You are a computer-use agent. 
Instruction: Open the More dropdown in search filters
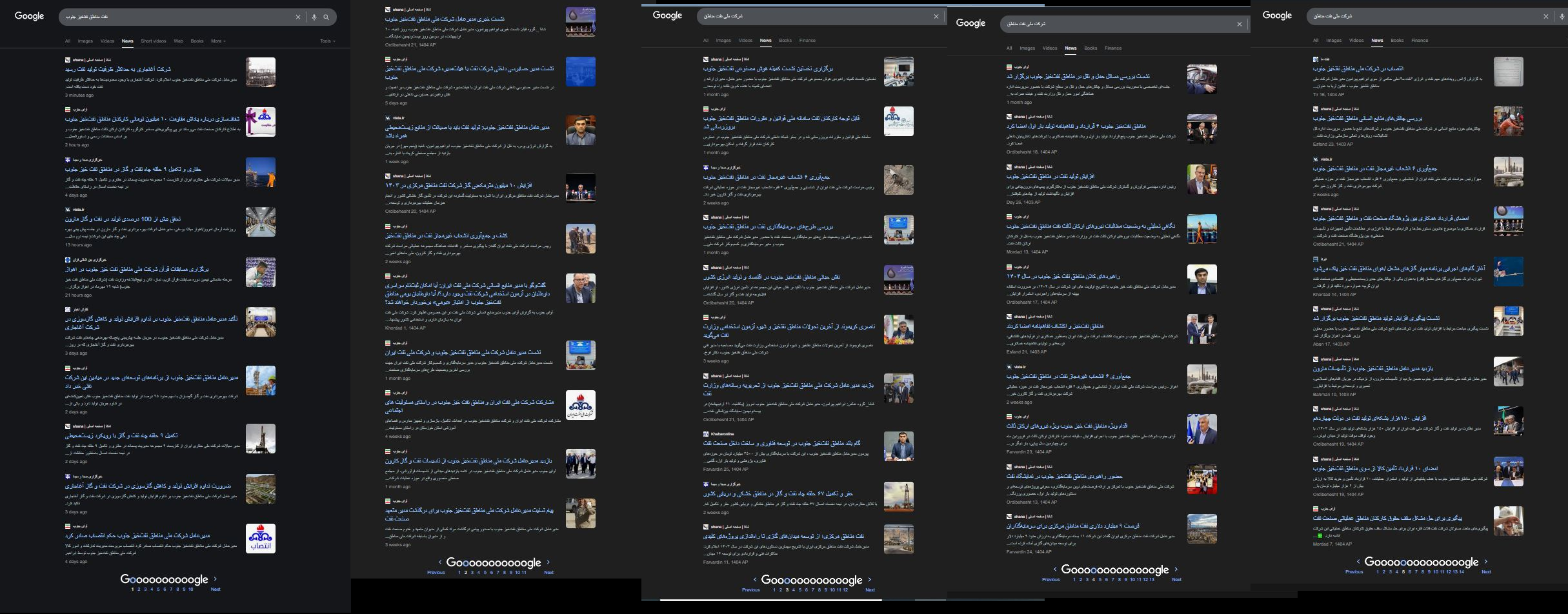pyautogui.click(x=218, y=41)
